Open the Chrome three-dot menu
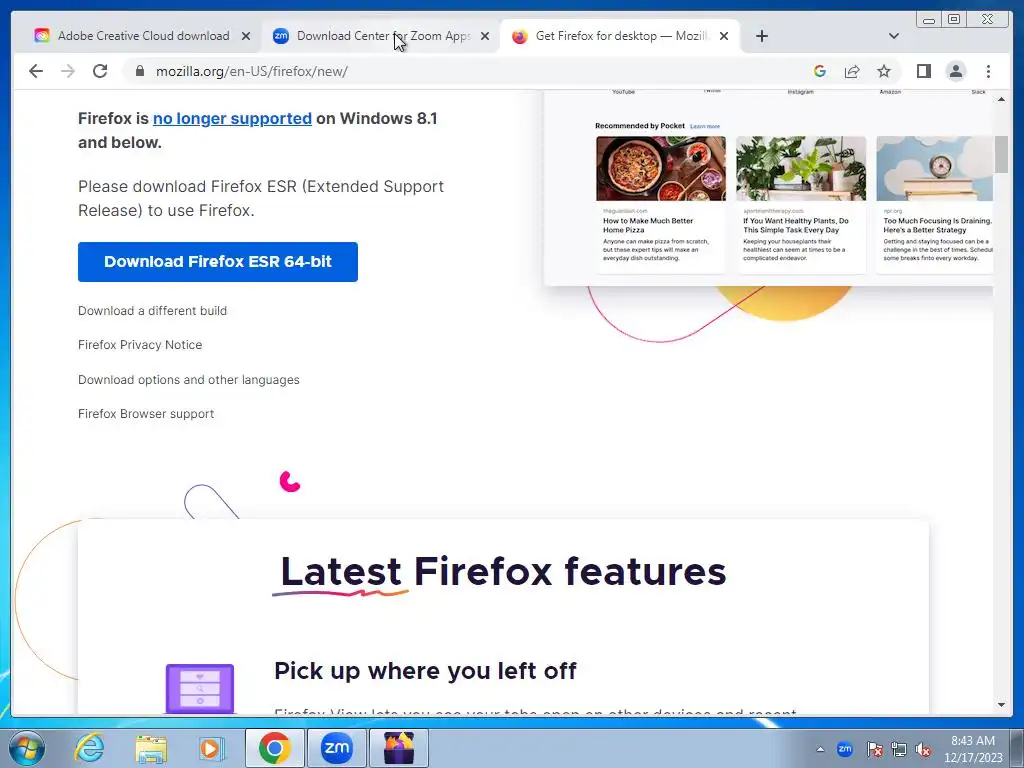The image size is (1024, 768). [988, 71]
